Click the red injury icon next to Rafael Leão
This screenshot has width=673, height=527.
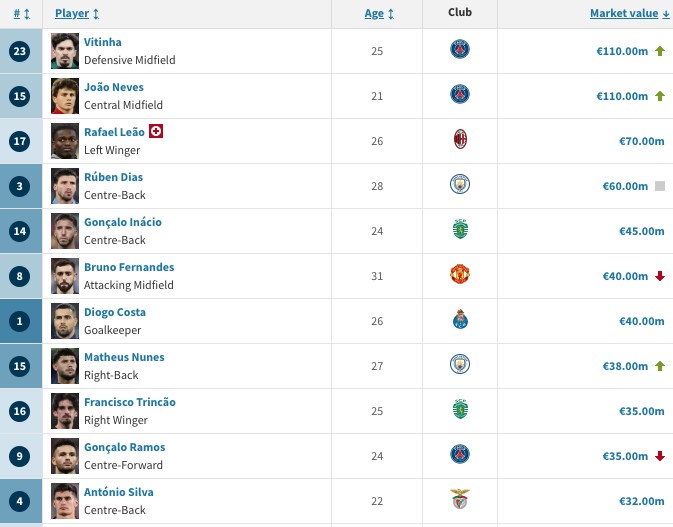[x=156, y=132]
